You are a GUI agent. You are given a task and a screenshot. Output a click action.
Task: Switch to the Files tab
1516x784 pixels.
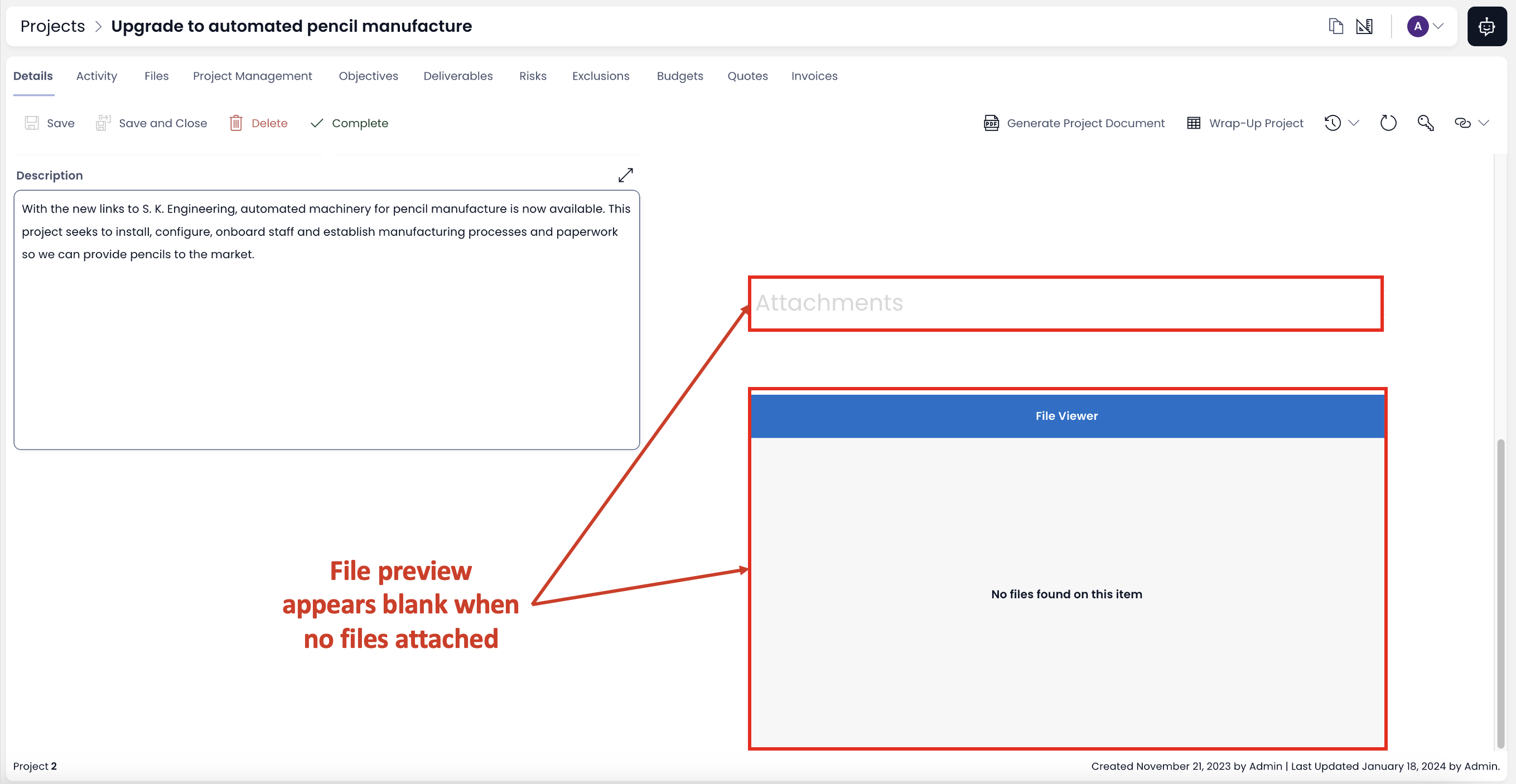155,76
